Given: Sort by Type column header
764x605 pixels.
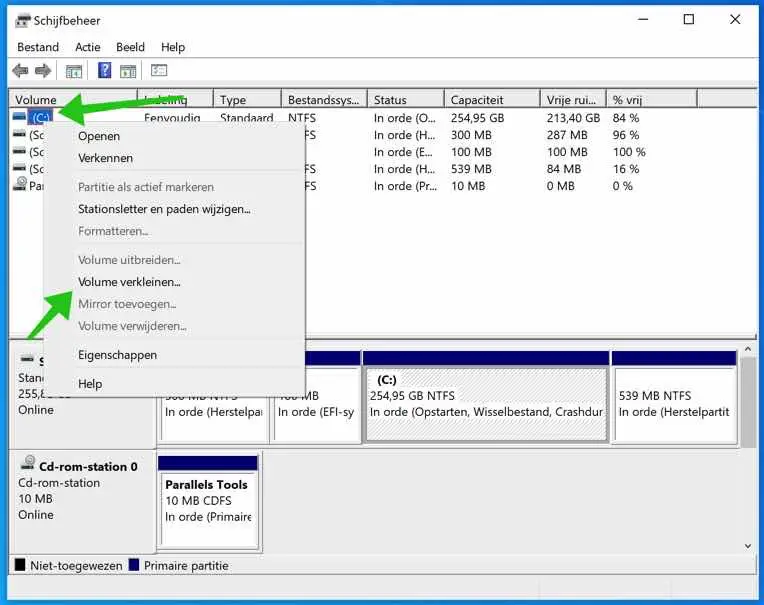Looking at the screenshot, I should (247, 99).
